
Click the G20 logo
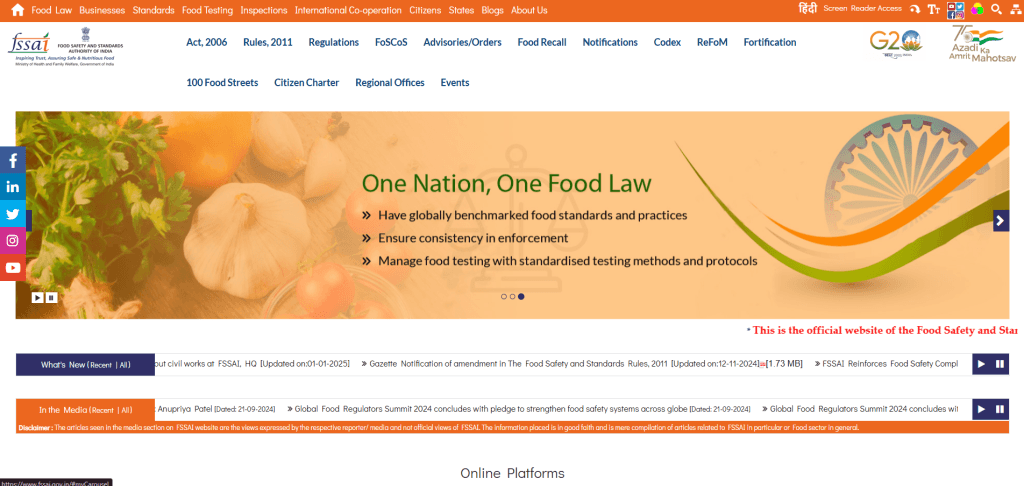tap(895, 44)
